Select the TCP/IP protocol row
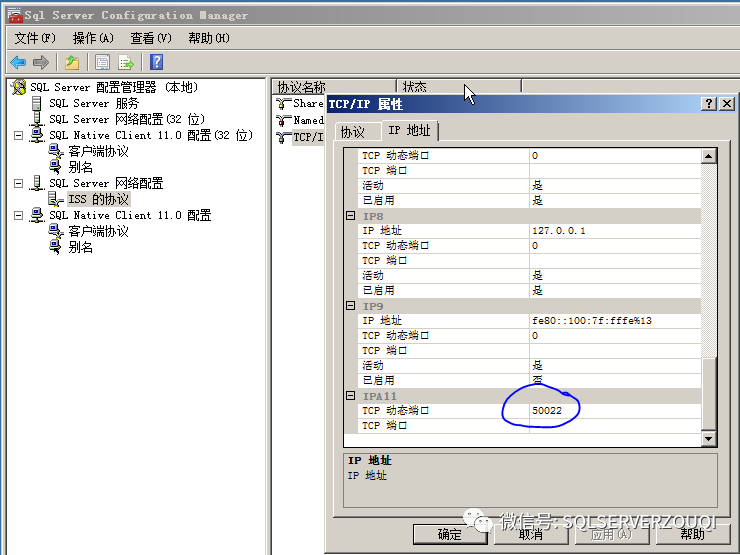Image resolution: width=740 pixels, height=555 pixels. point(302,137)
